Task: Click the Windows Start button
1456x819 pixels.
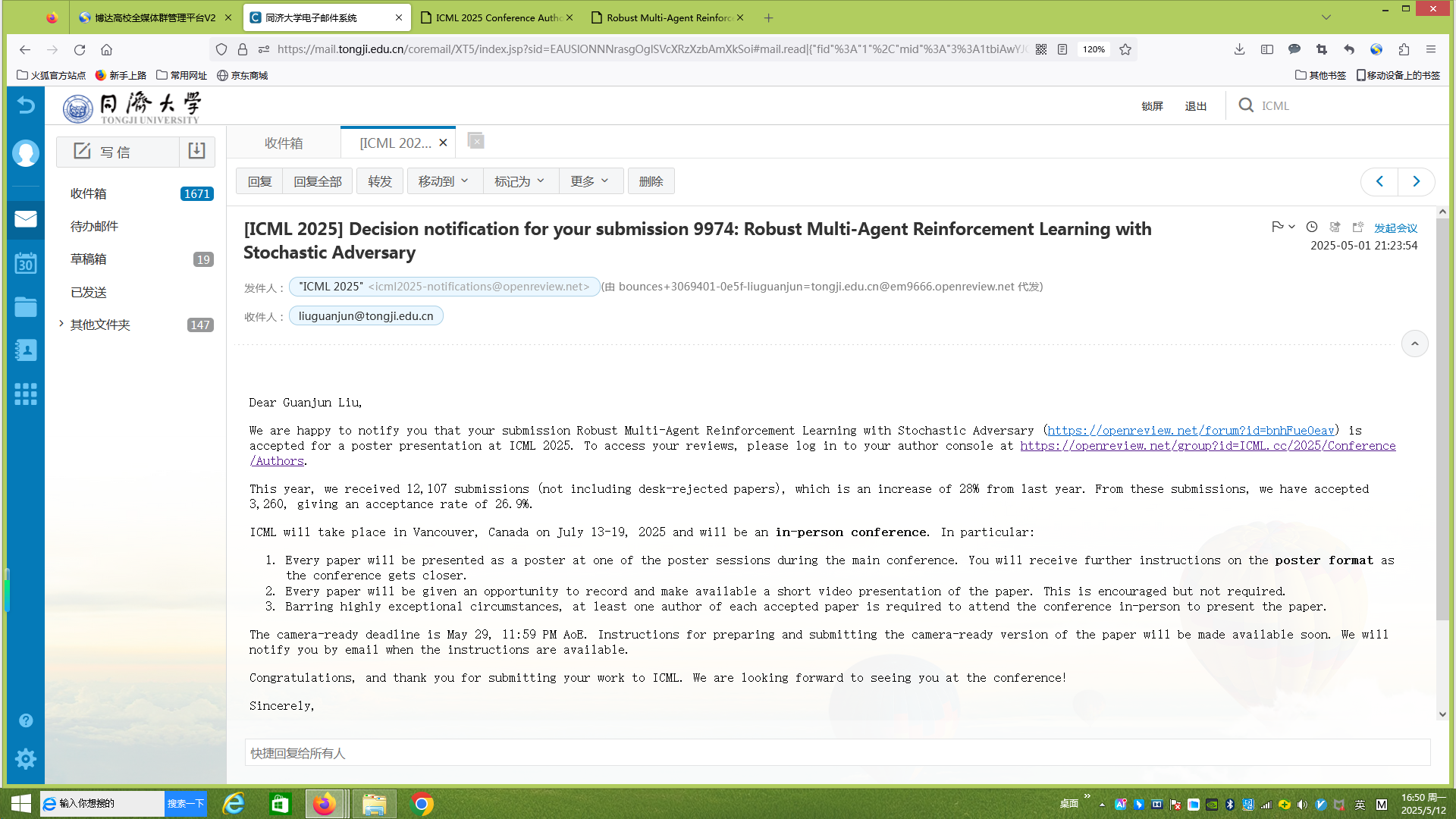Action: point(20,804)
